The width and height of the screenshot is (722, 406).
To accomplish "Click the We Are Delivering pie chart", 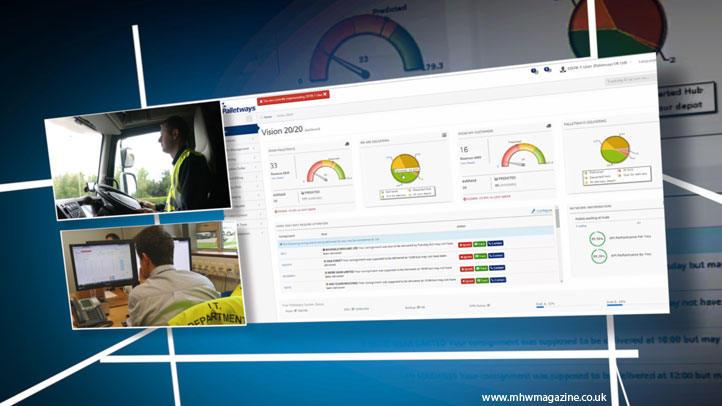I will (405, 169).
